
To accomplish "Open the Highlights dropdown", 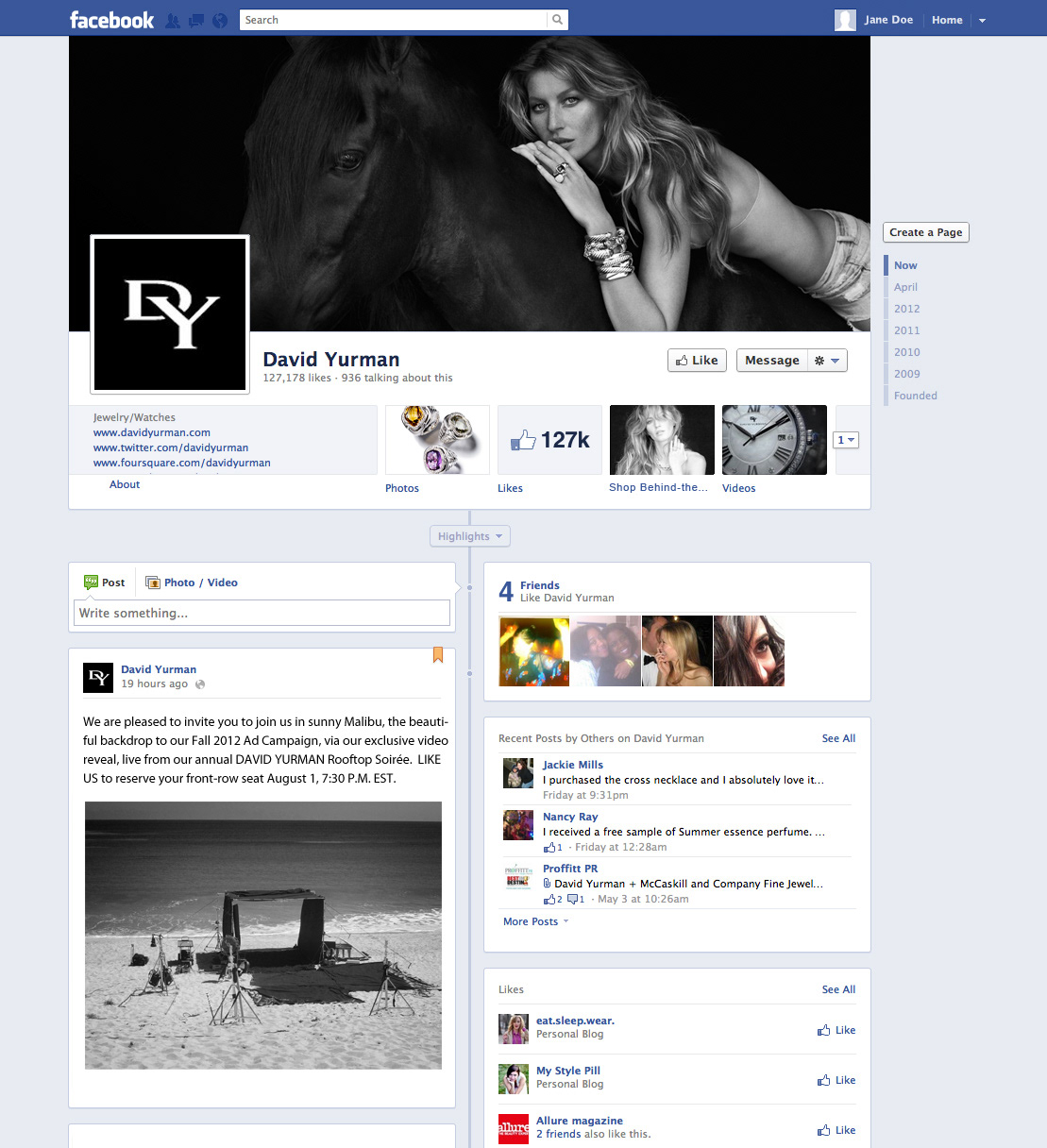I will pos(470,536).
